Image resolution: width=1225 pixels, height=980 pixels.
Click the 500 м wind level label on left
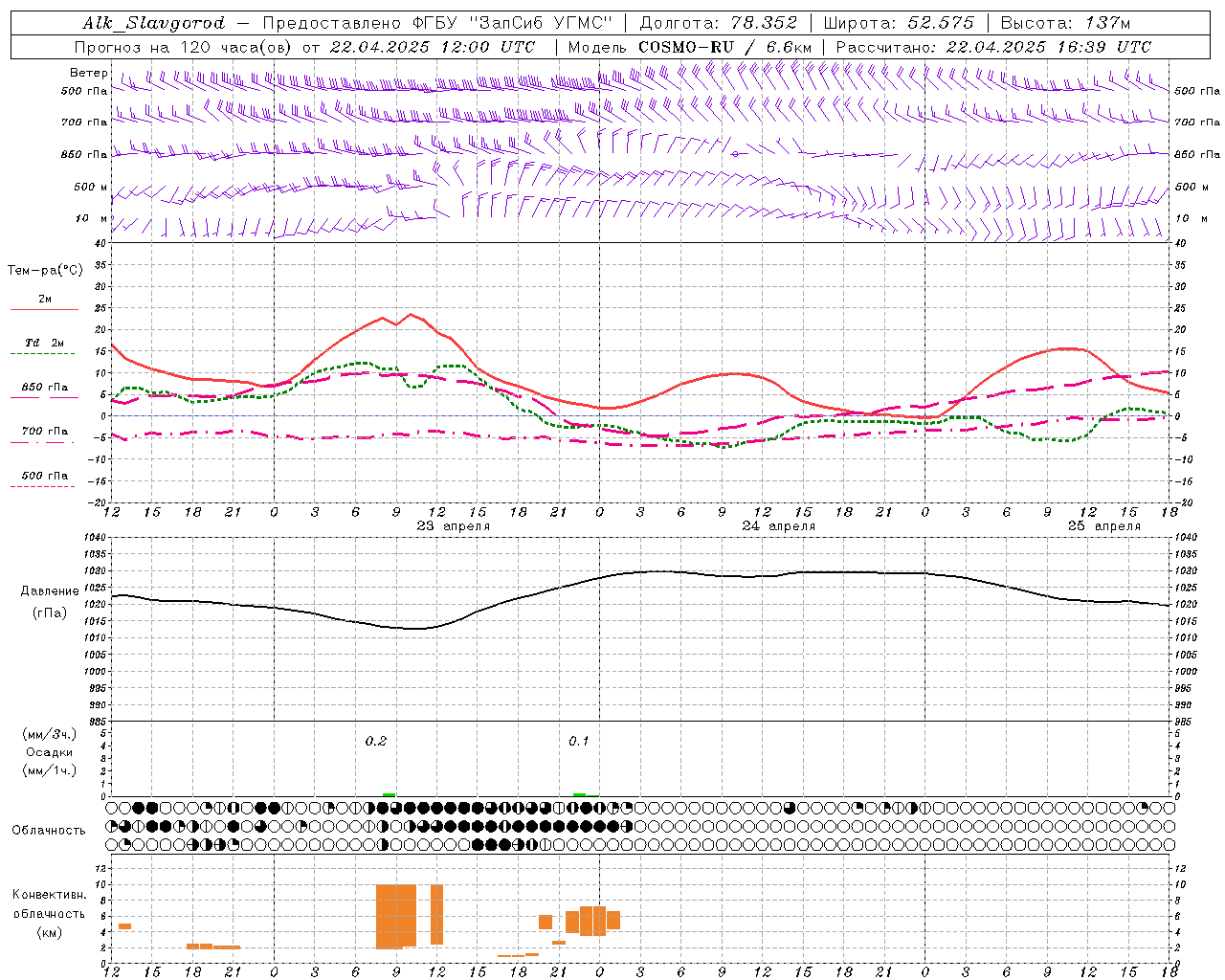coord(91,187)
